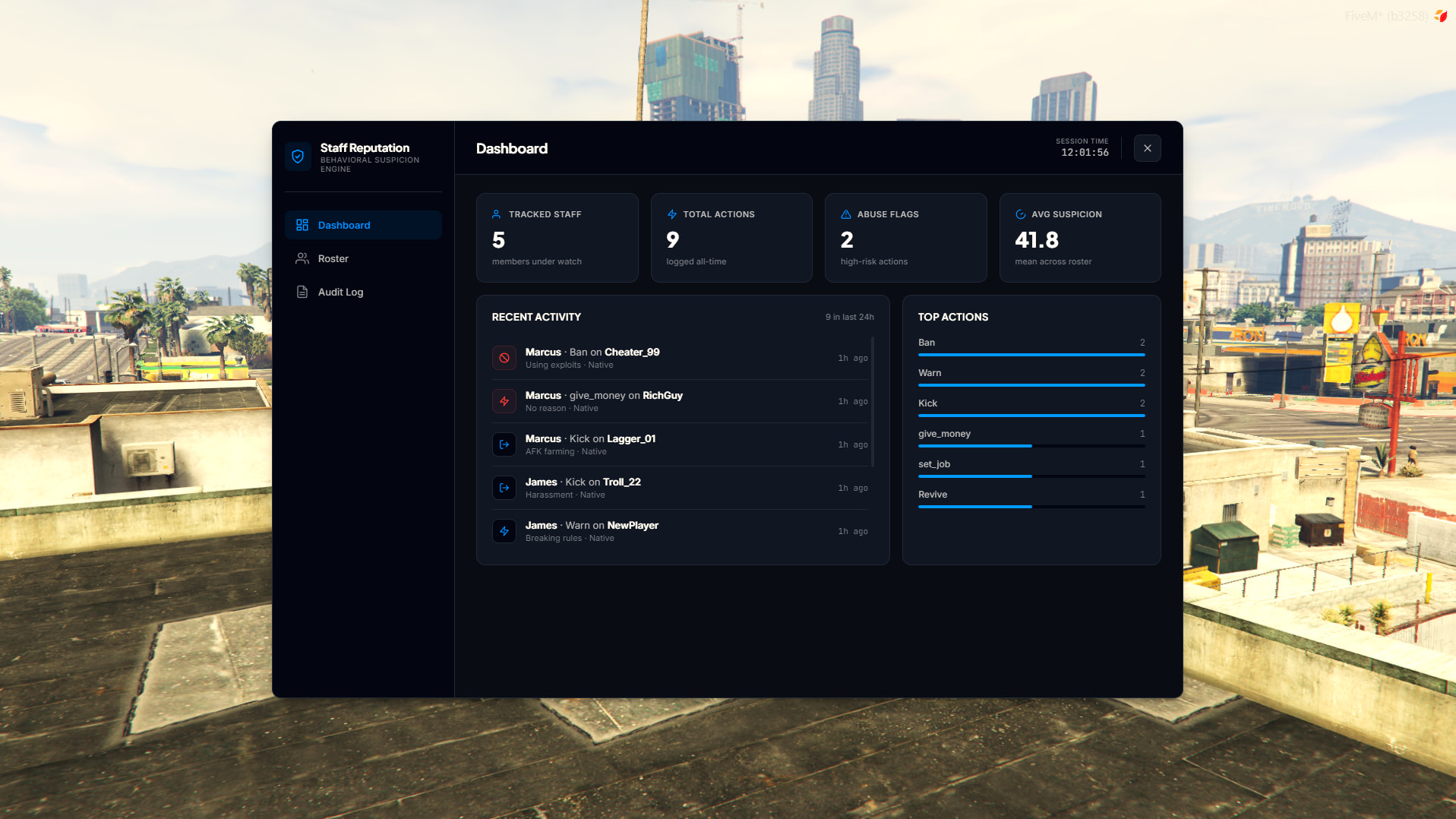Click the warn icon beside NewPlayer entry
Viewport: 1456px width, 819px height.
[x=504, y=531]
